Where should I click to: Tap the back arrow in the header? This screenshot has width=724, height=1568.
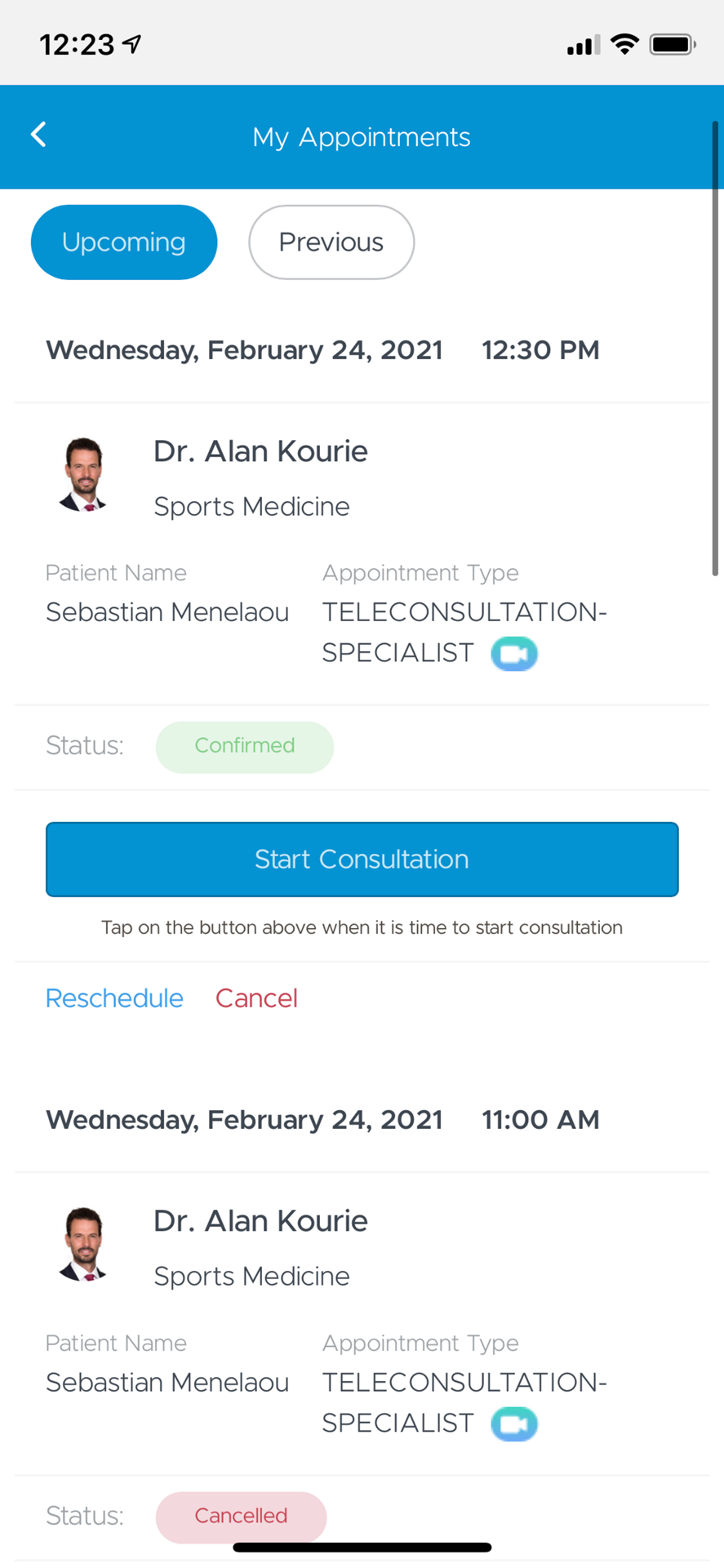click(38, 135)
